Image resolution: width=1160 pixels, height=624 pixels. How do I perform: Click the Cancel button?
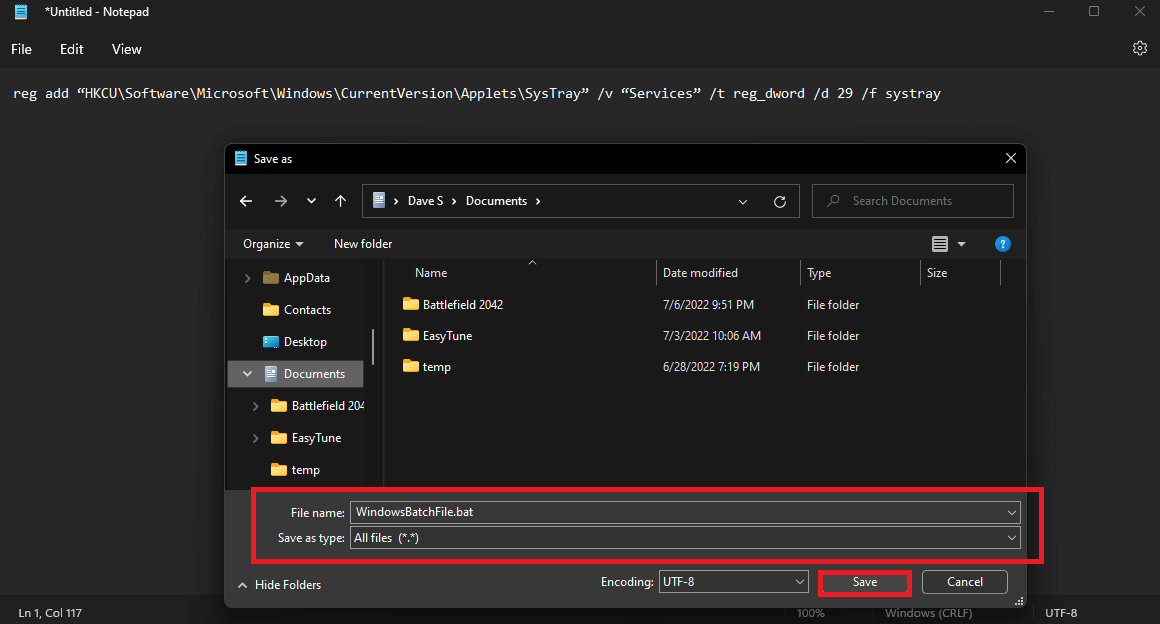click(x=963, y=581)
